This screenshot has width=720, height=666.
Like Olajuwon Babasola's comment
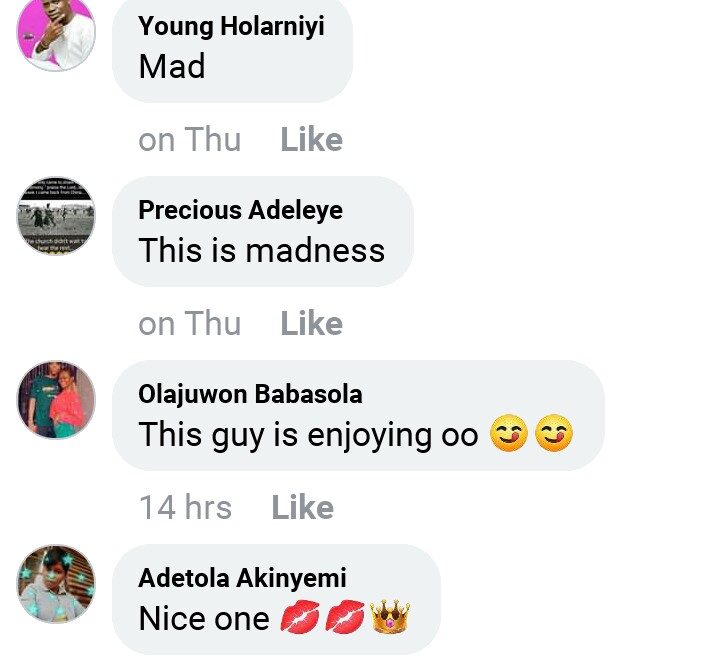[302, 508]
